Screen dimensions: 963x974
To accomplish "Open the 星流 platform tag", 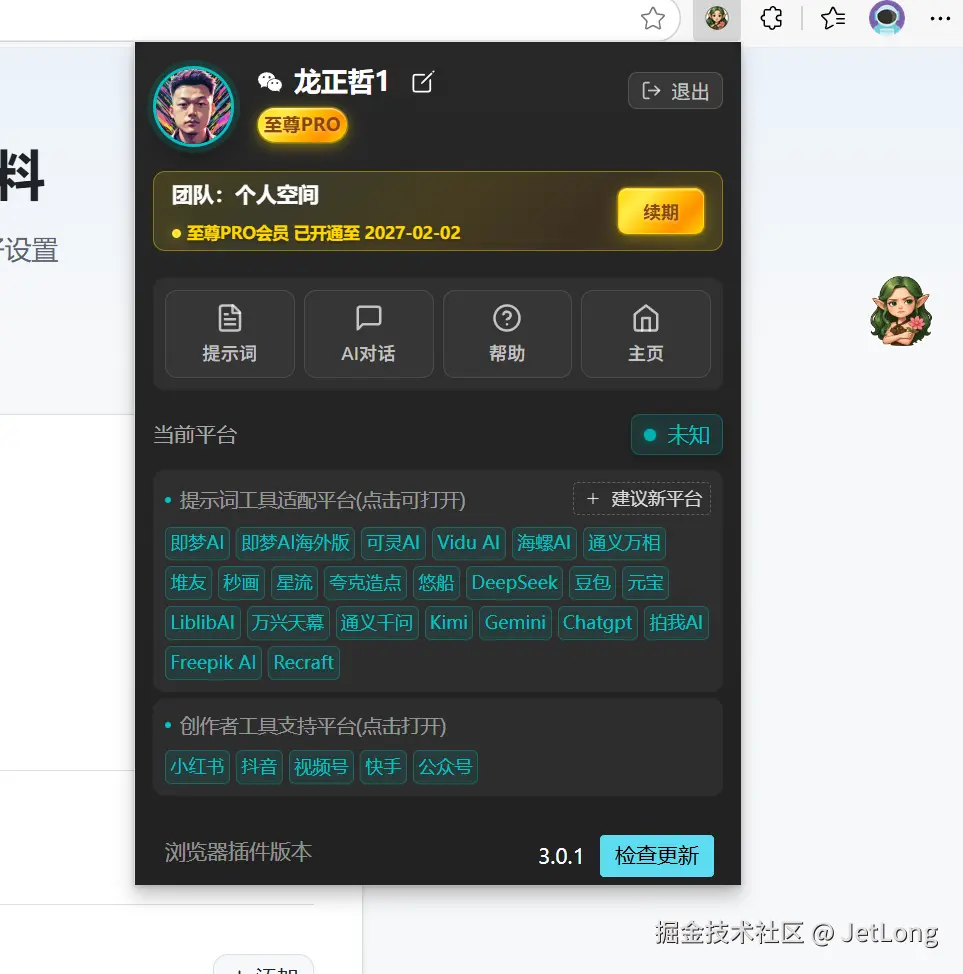I will [294, 583].
